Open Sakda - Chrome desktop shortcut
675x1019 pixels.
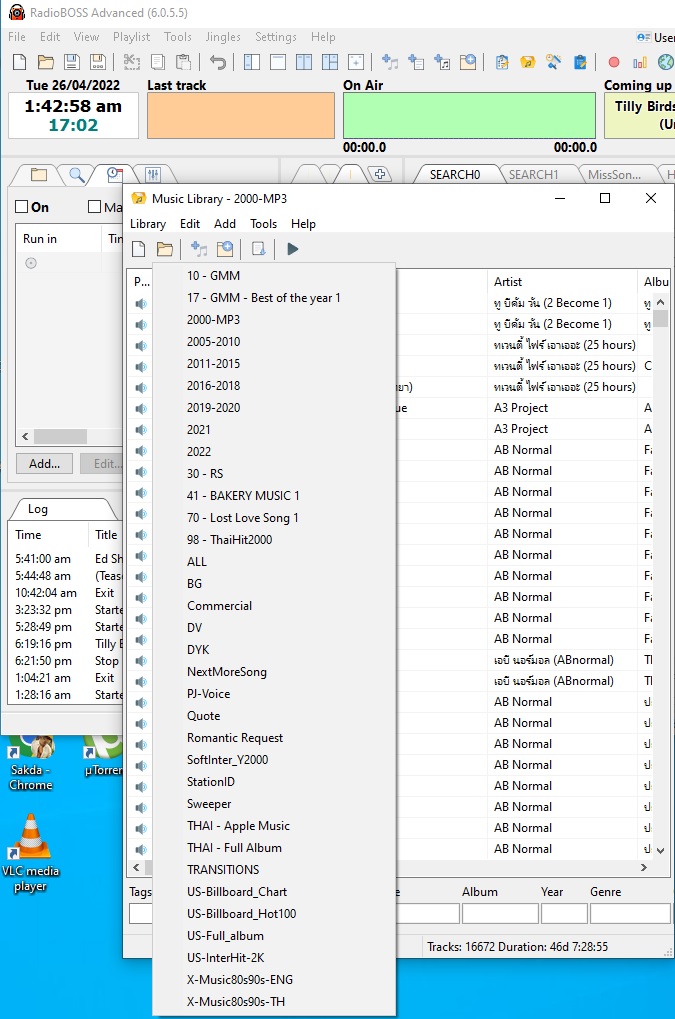30,762
